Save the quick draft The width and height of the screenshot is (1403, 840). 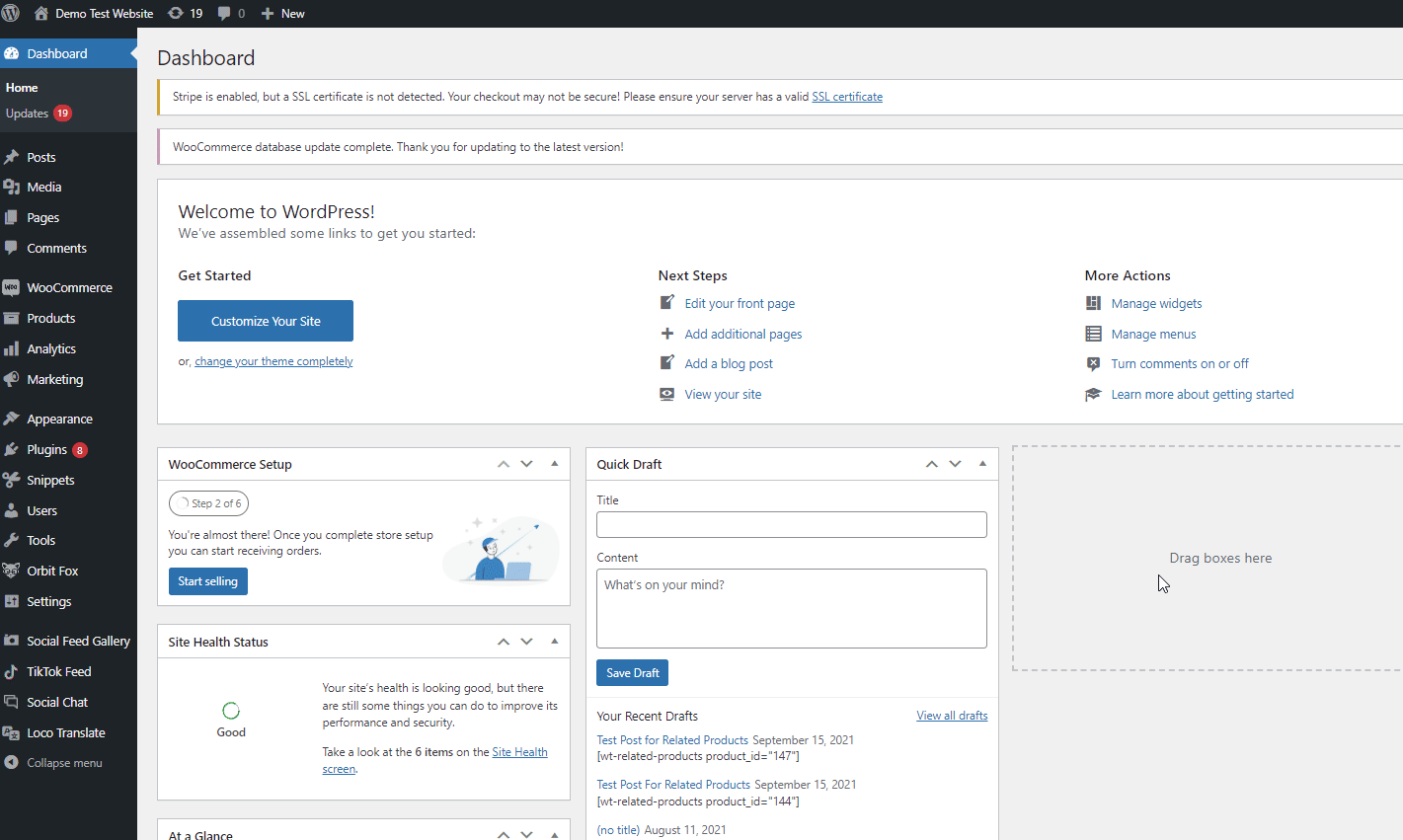point(633,672)
